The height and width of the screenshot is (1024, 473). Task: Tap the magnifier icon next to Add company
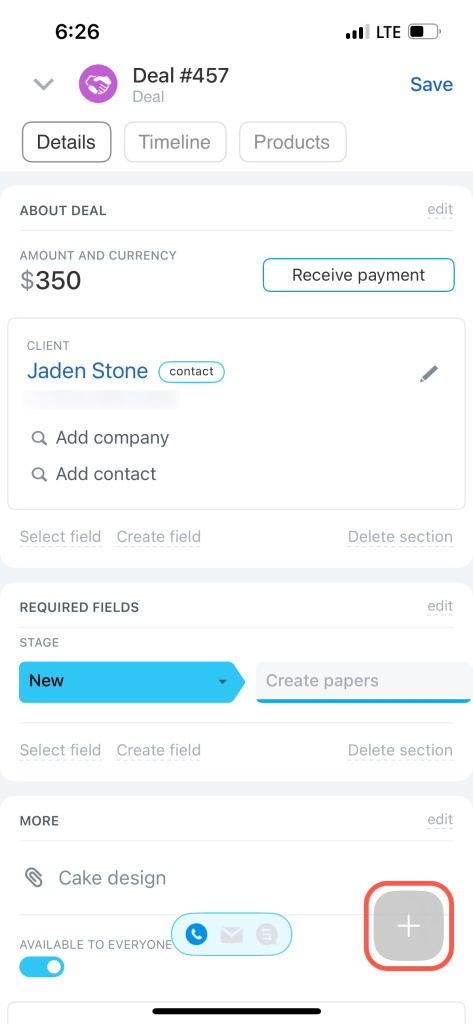[x=39, y=438]
